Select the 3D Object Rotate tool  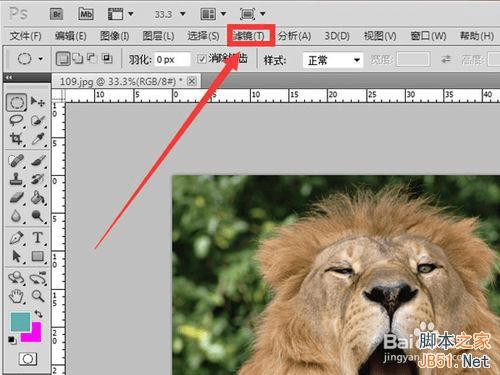[16, 278]
